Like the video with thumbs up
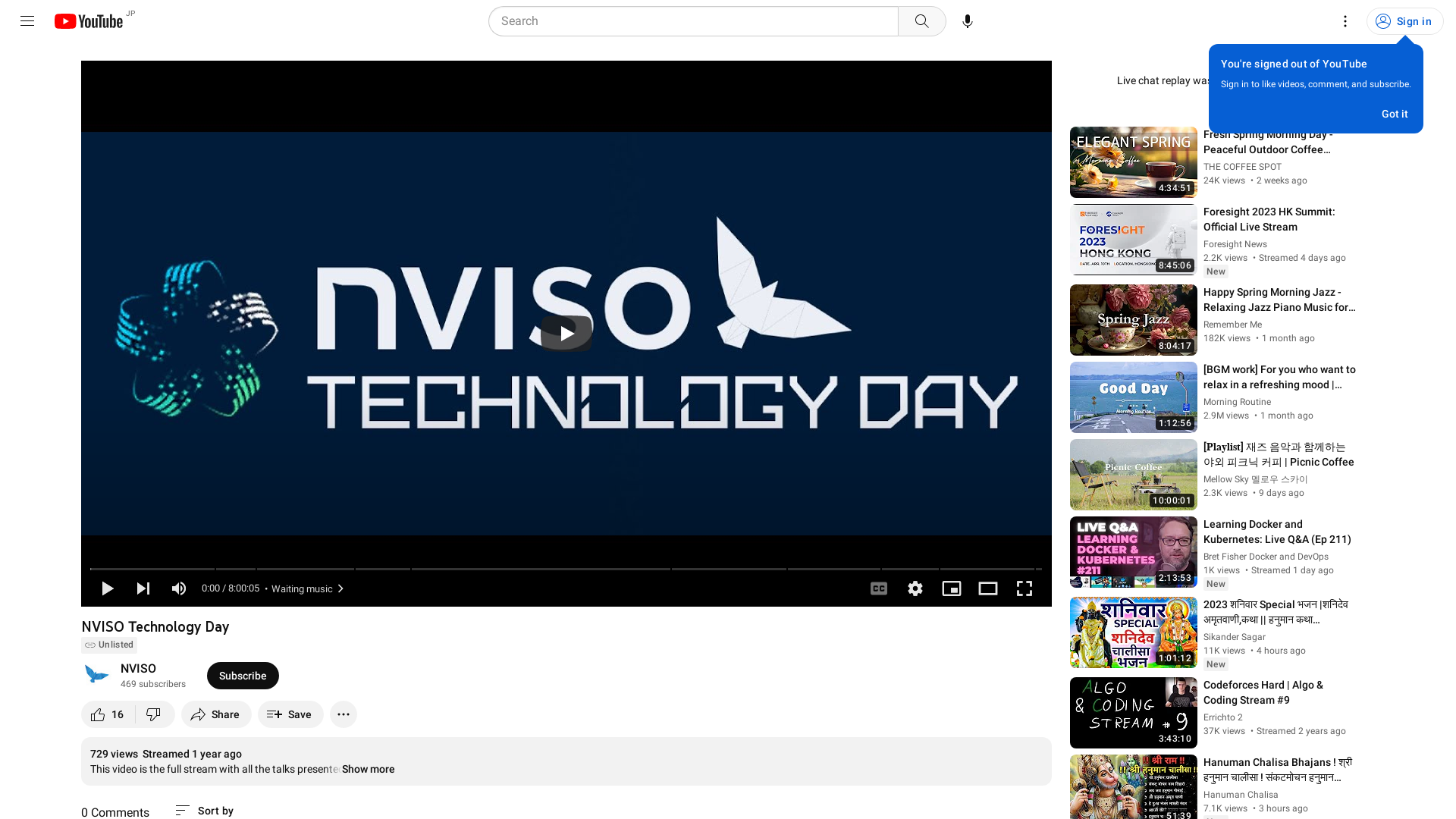Viewport: 1456px width, 819px height. pos(108,714)
